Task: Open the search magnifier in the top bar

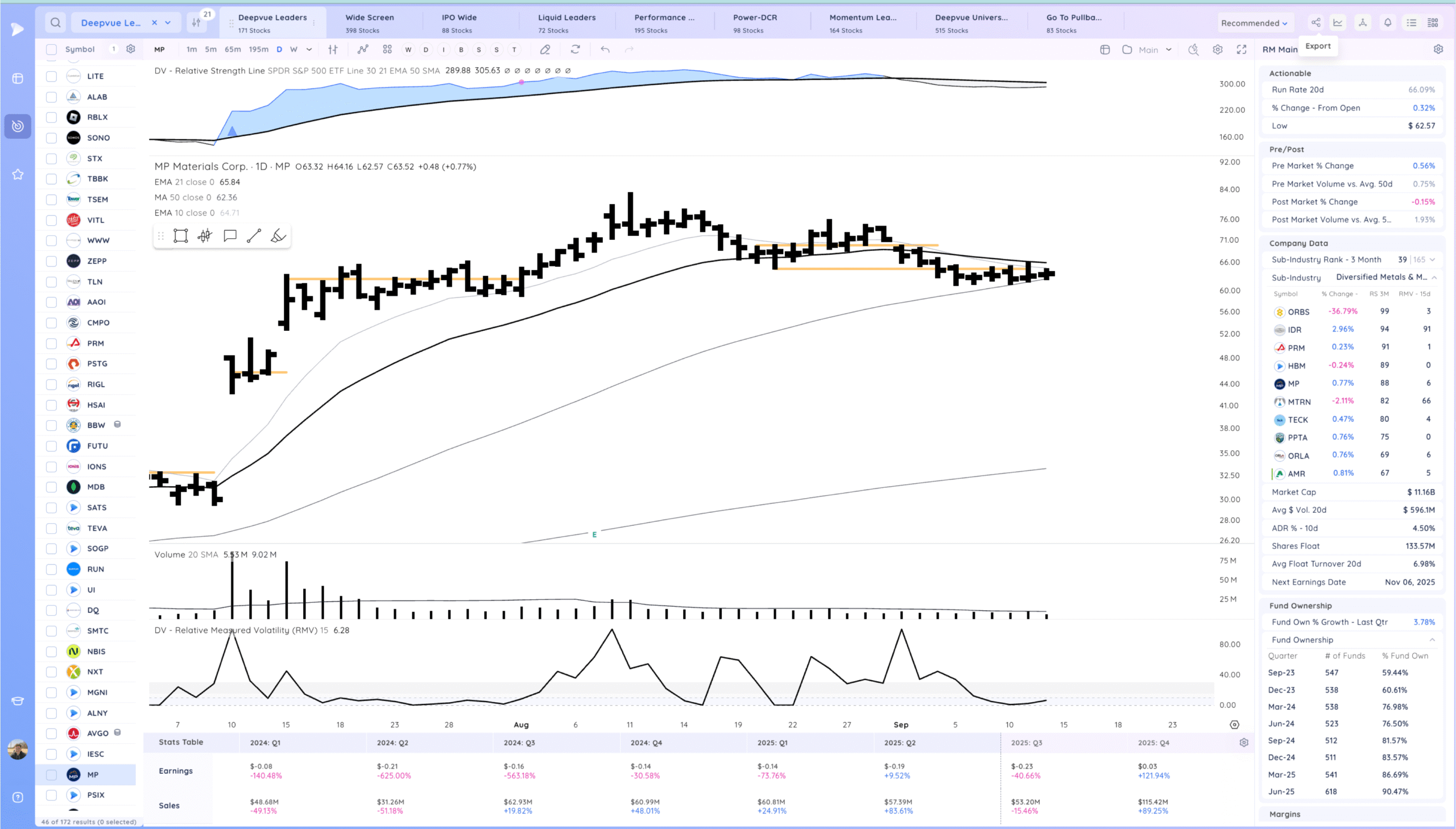Action: tap(55, 23)
